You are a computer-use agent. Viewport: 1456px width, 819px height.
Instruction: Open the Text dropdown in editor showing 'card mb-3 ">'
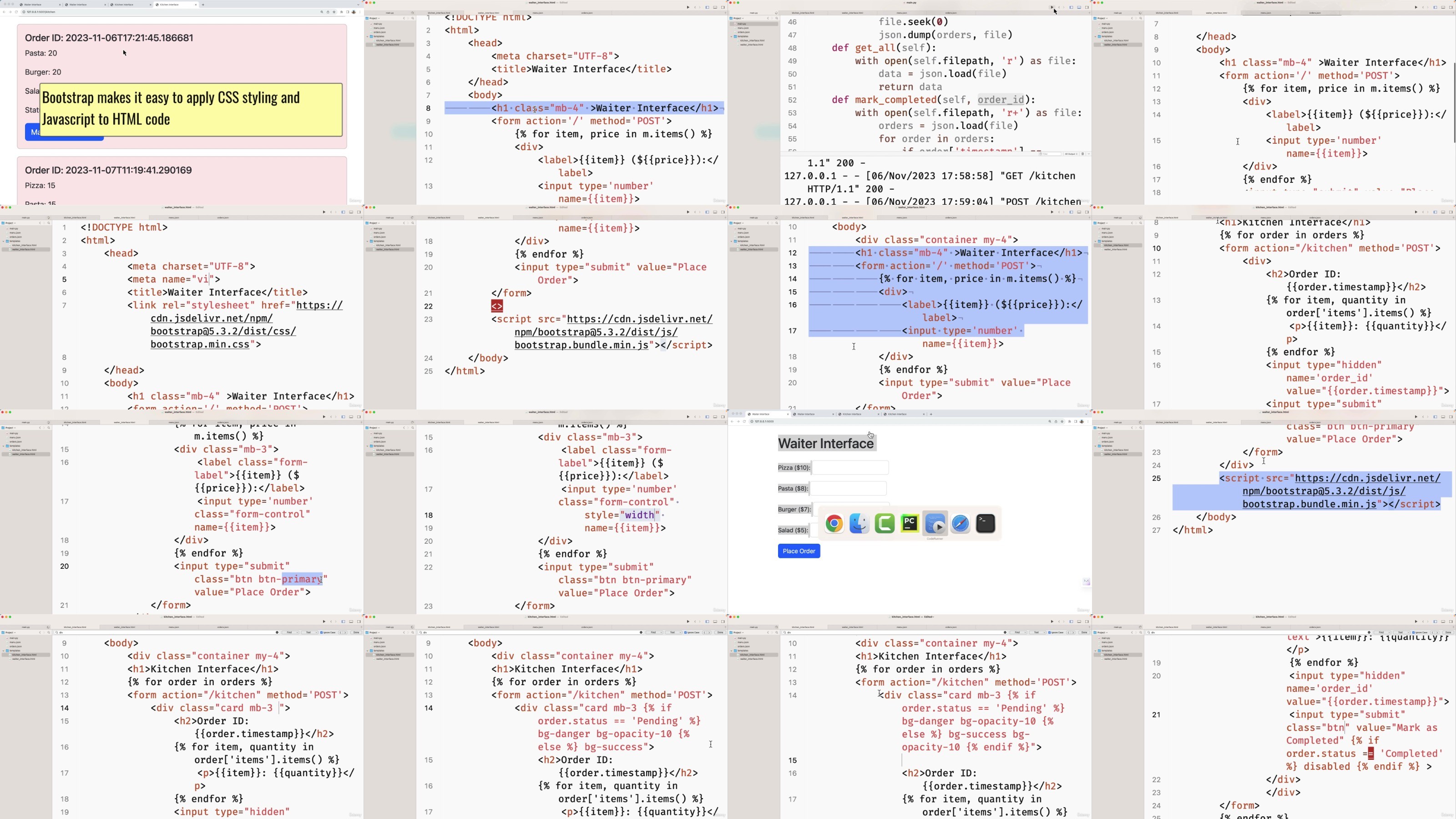click(x=309, y=632)
